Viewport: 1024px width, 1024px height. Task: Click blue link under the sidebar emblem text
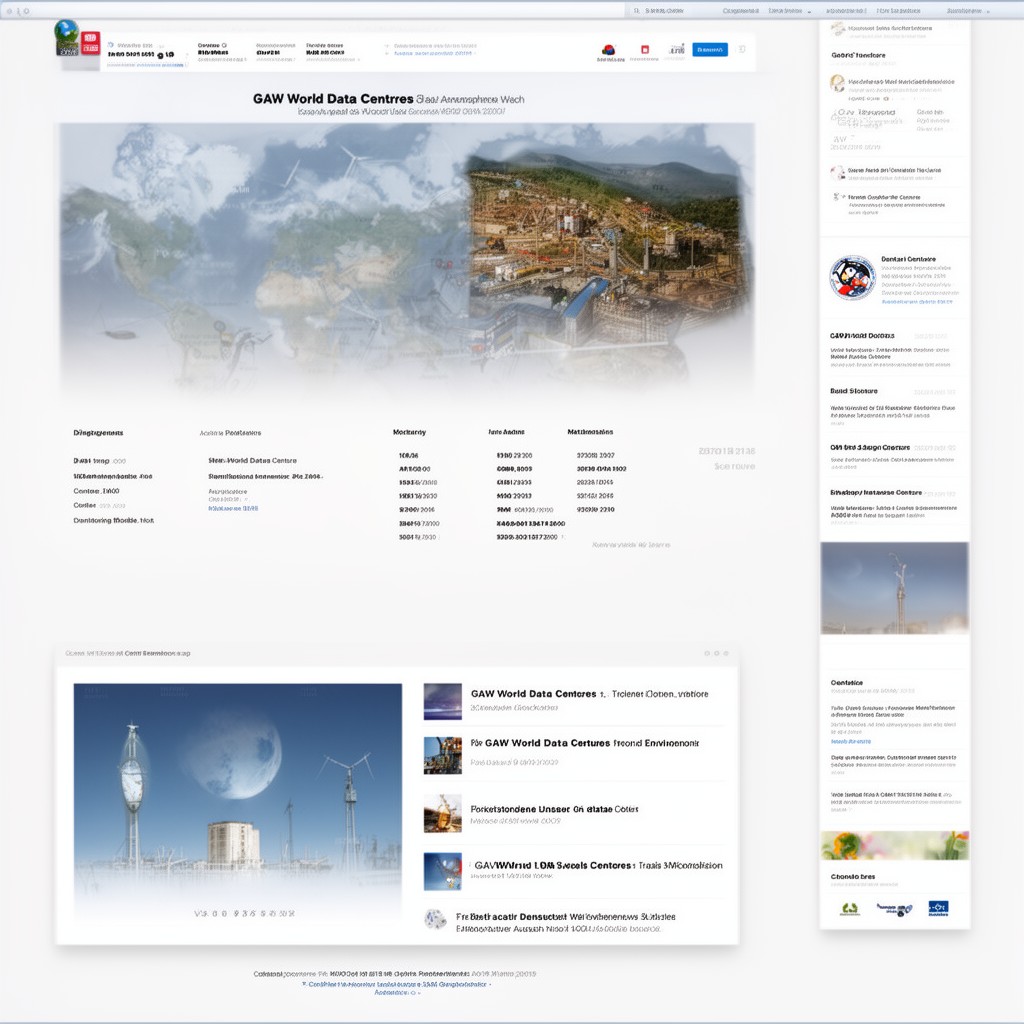click(917, 302)
